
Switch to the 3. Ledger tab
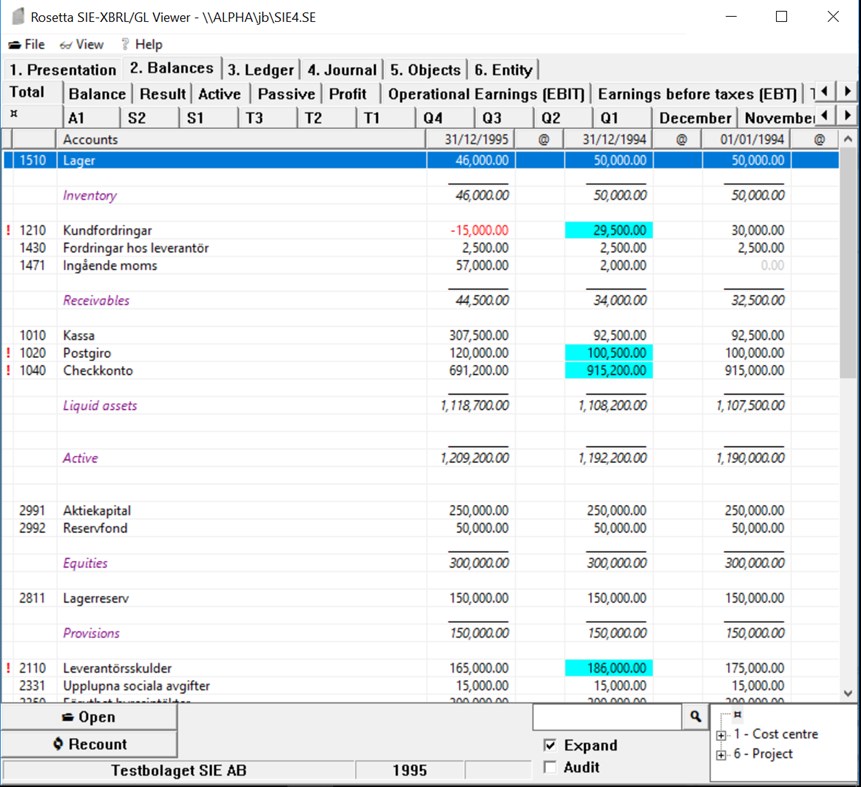[260, 69]
